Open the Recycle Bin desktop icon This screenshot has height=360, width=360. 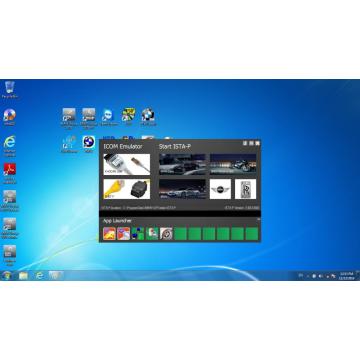tap(10, 89)
